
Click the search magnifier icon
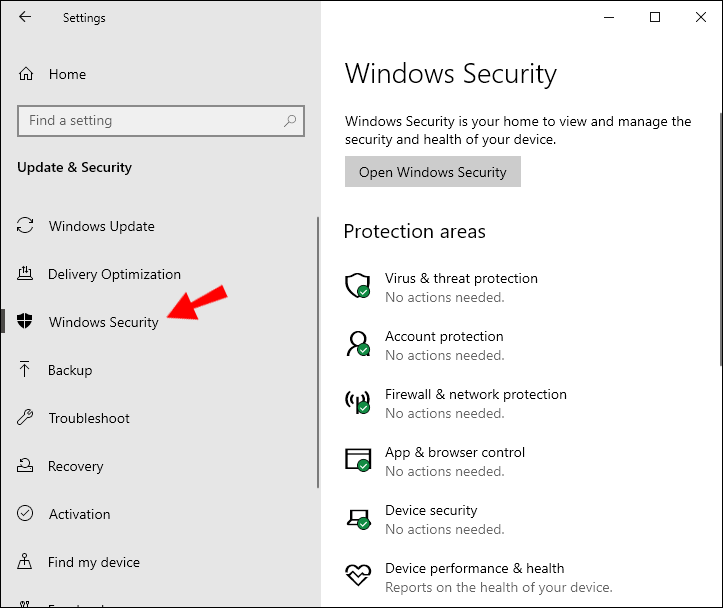pos(290,121)
